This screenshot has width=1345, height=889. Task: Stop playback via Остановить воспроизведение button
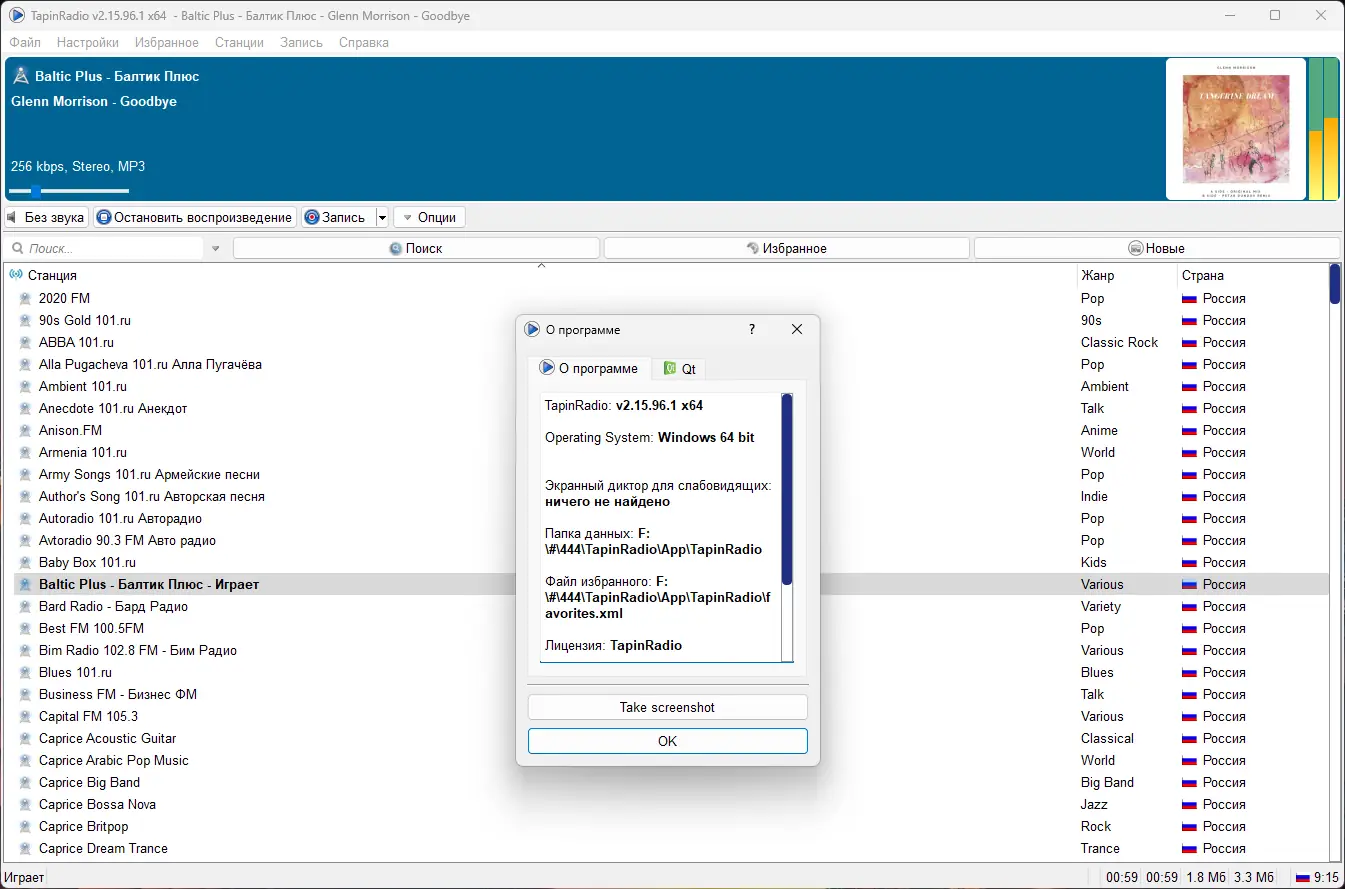pos(195,217)
